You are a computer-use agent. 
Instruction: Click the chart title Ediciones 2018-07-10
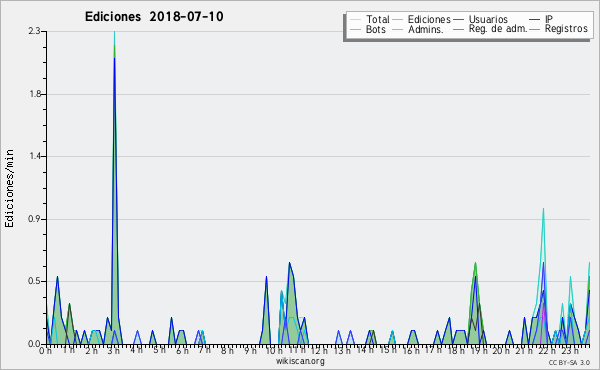point(154,17)
